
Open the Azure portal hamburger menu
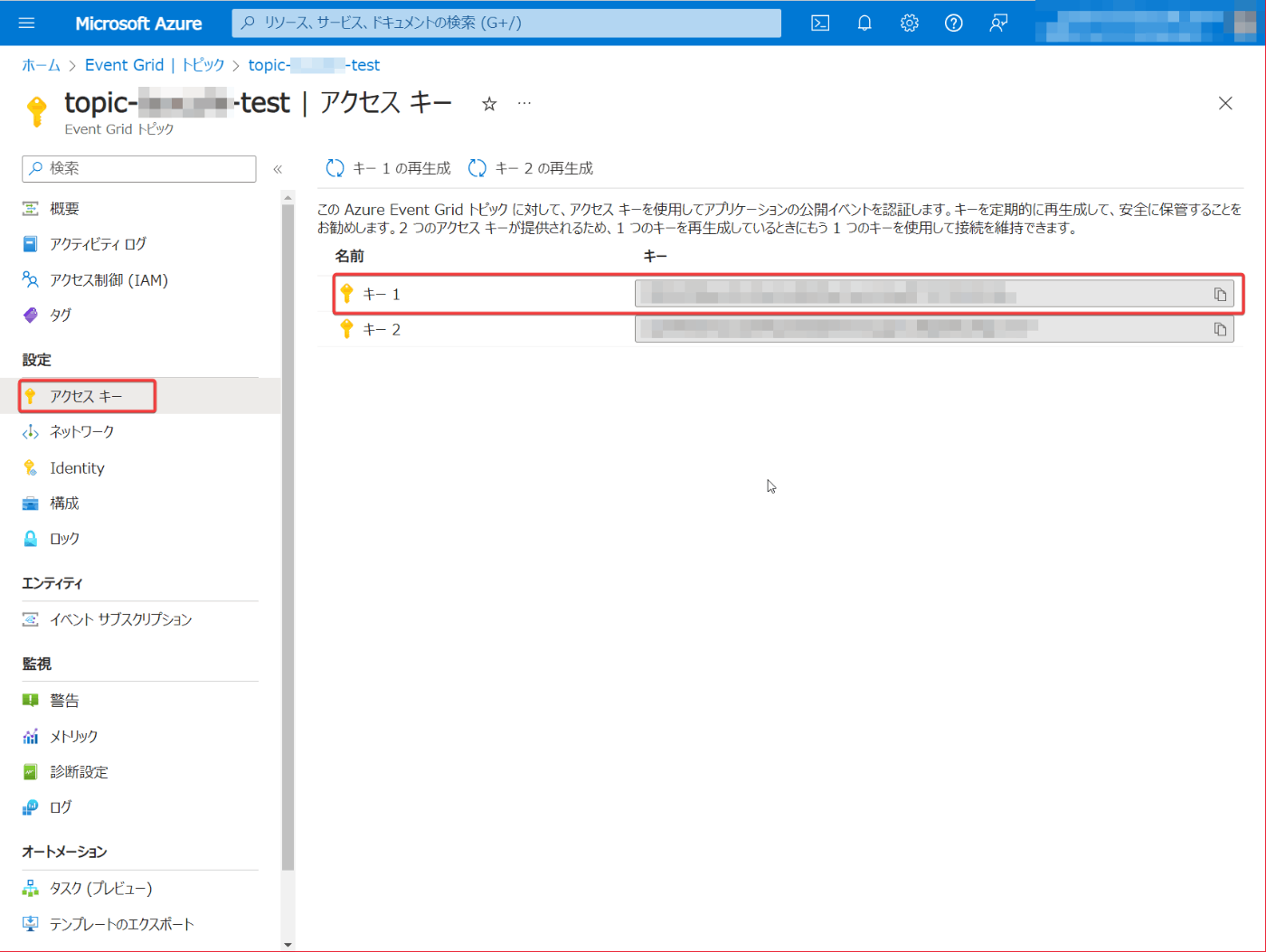26,24
